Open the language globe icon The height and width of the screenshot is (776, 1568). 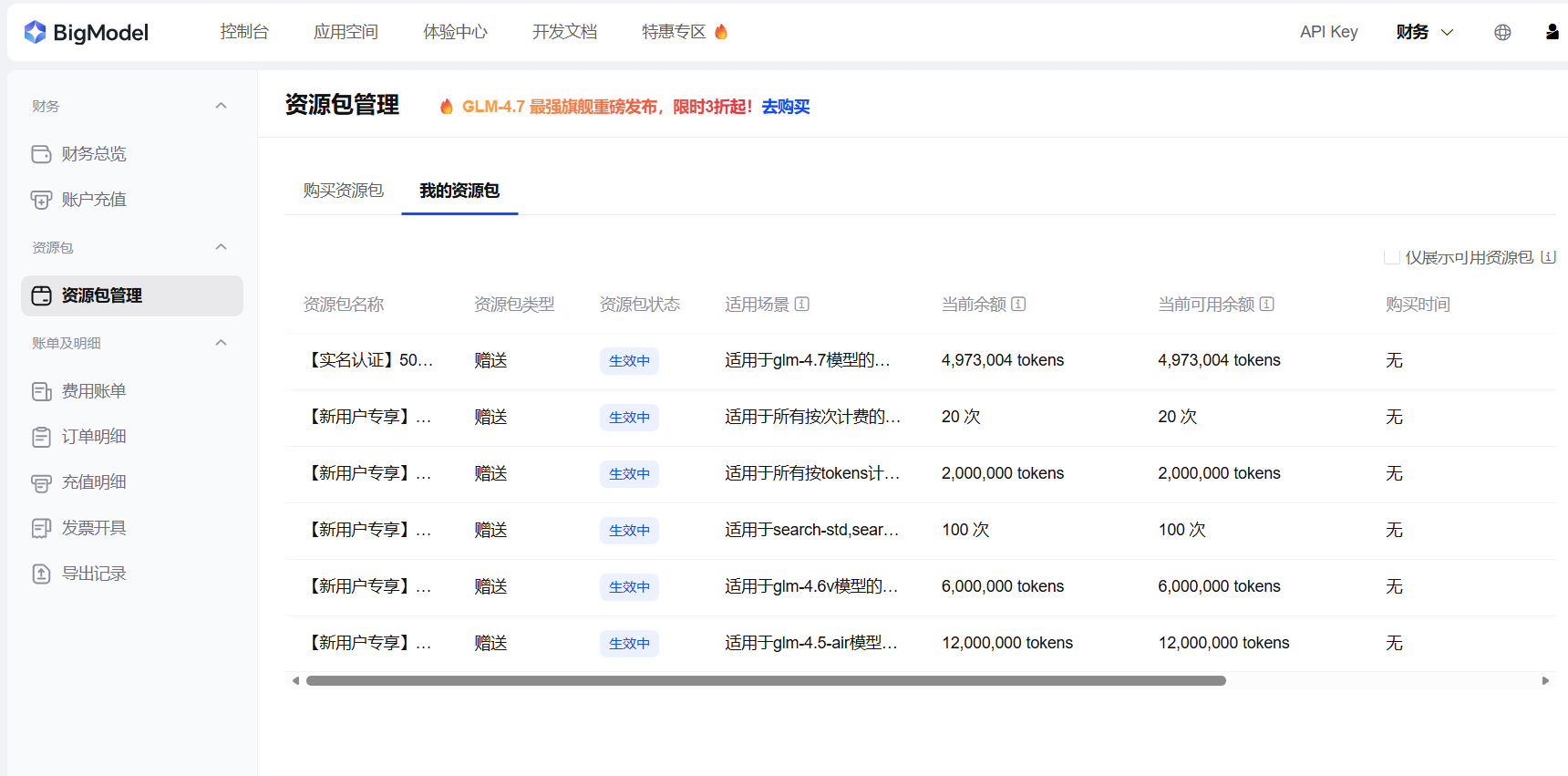(1502, 33)
